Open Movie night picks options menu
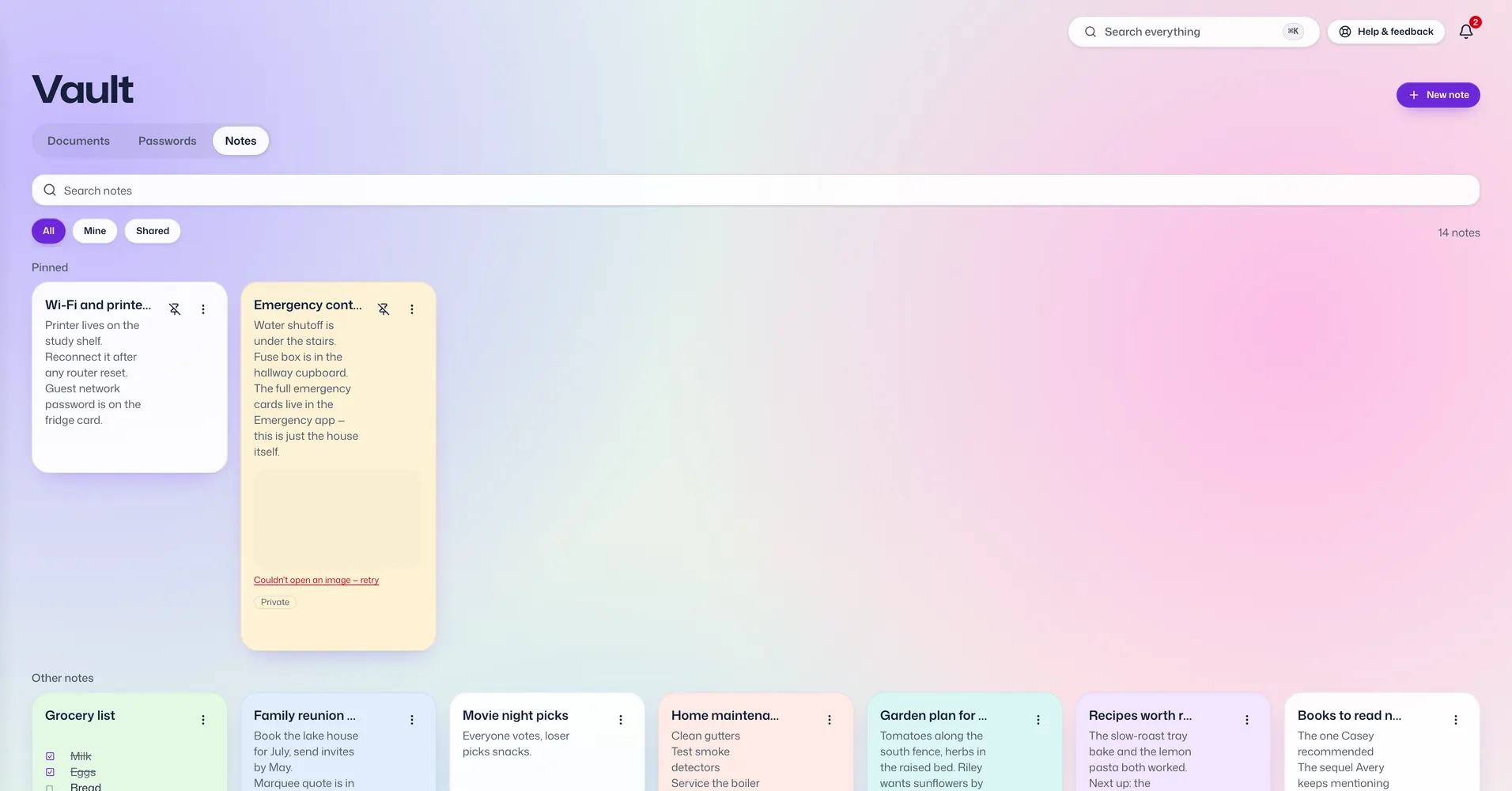The height and width of the screenshot is (791, 1512). (x=621, y=720)
